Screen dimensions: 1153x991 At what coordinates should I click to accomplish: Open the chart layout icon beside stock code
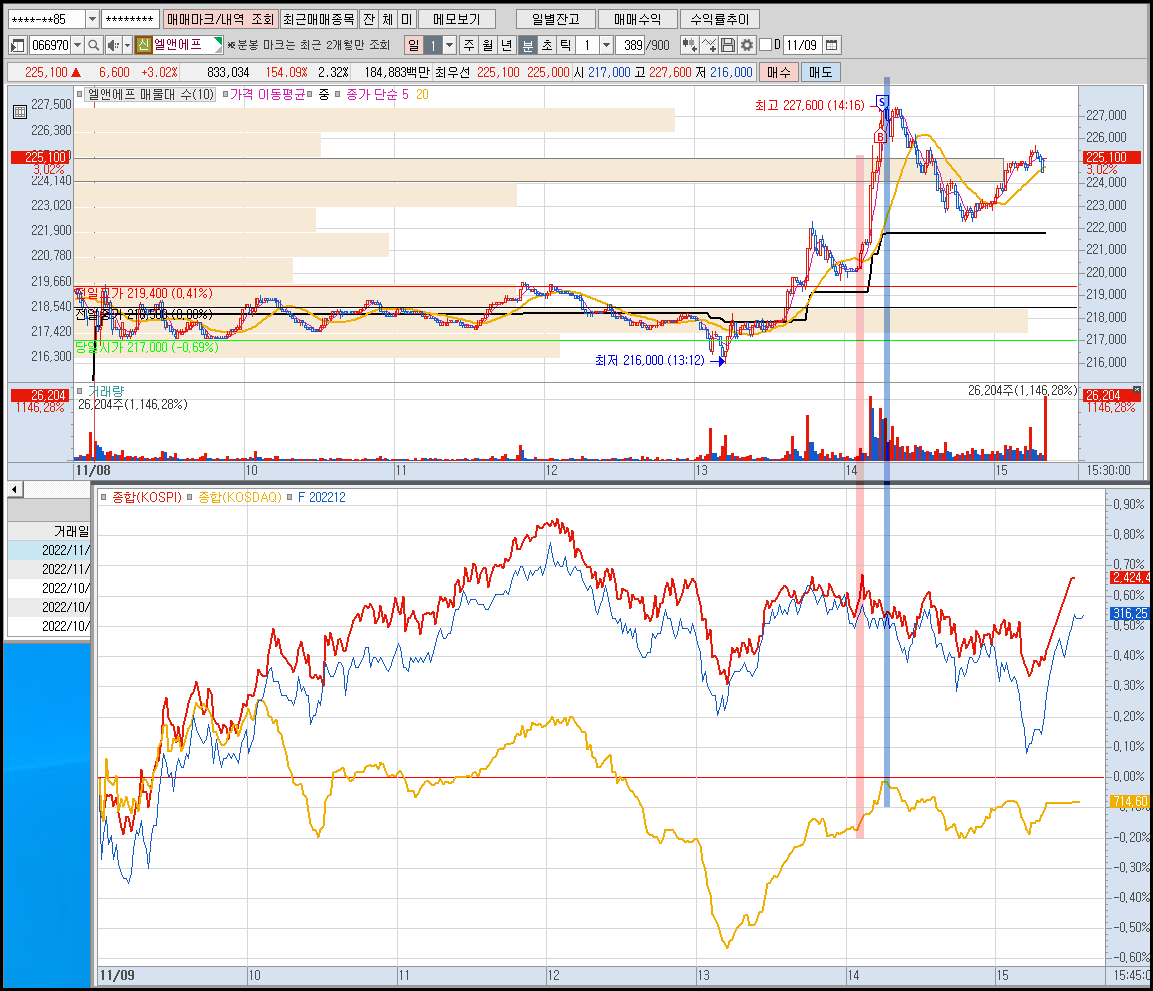click(x=18, y=46)
